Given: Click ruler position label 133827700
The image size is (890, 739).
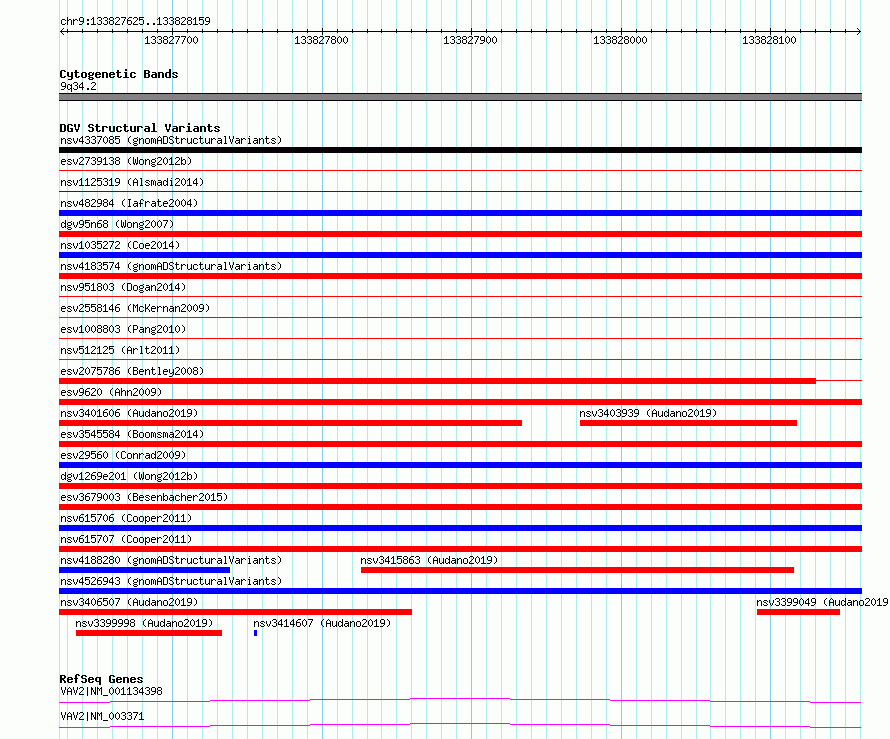Looking at the screenshot, I should pyautogui.click(x=171, y=40).
